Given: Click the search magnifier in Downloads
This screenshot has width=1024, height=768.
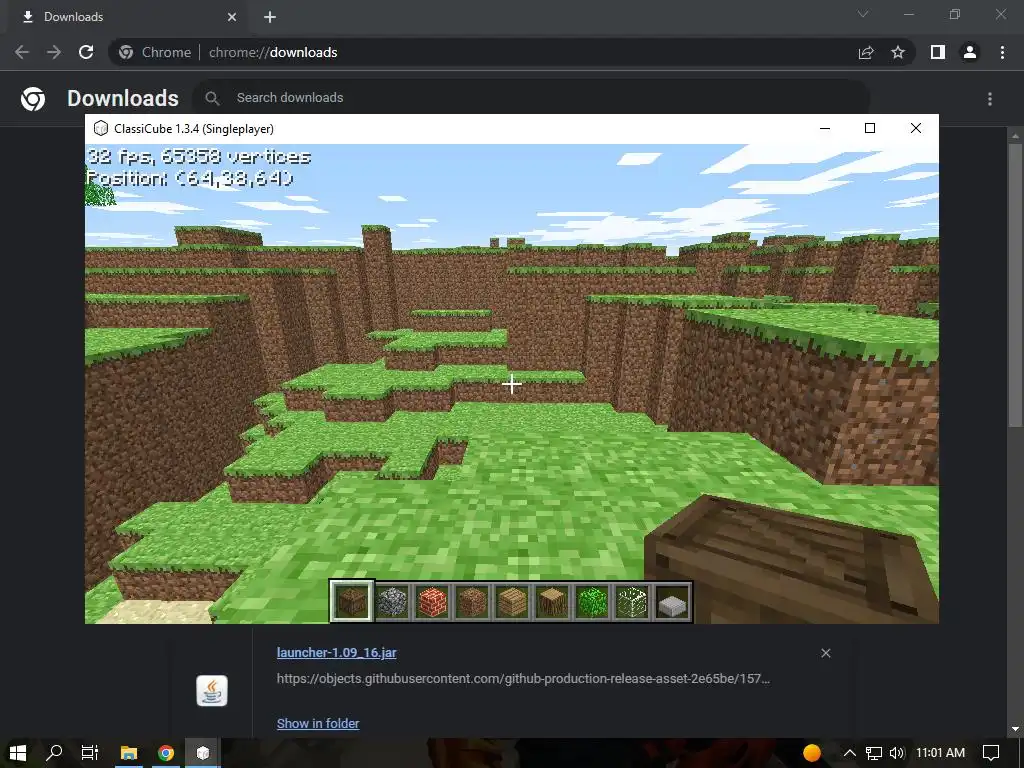Looking at the screenshot, I should (x=212, y=98).
